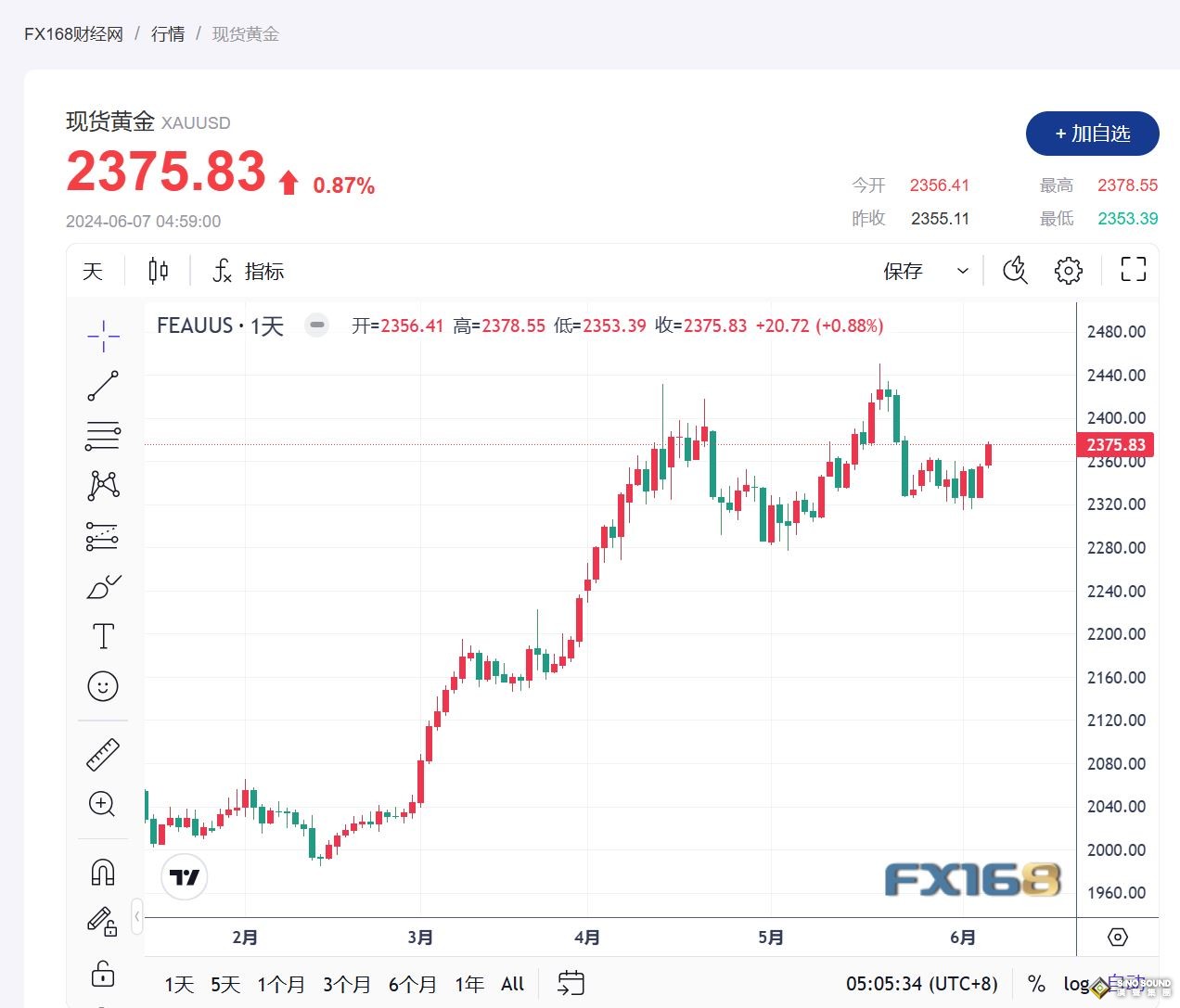Lock all drawings with the padlock icon
1180x1008 pixels.
pyautogui.click(x=102, y=974)
